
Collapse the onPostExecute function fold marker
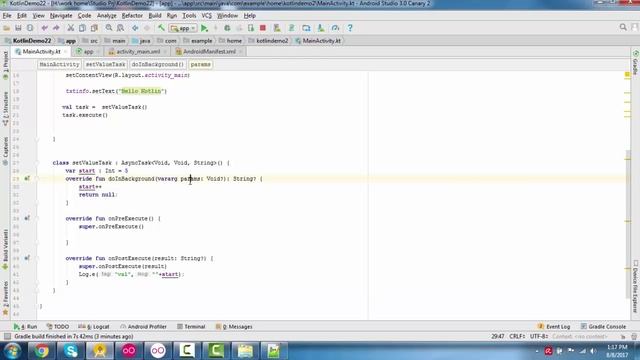[37, 258]
